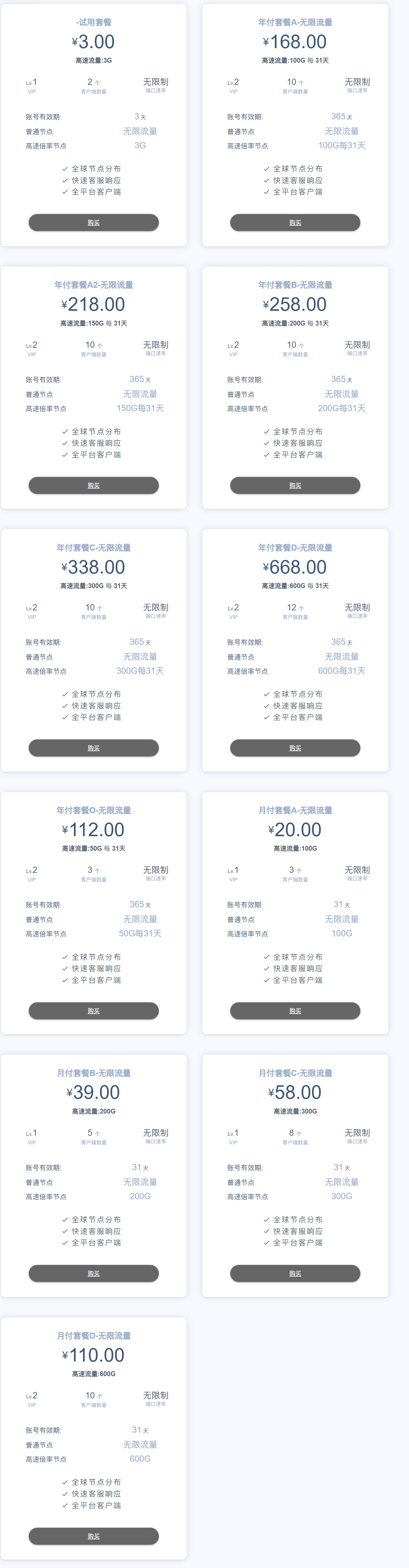
Task: Click 购买 for 月付套餐D ¥110.00
Action: (93, 1536)
